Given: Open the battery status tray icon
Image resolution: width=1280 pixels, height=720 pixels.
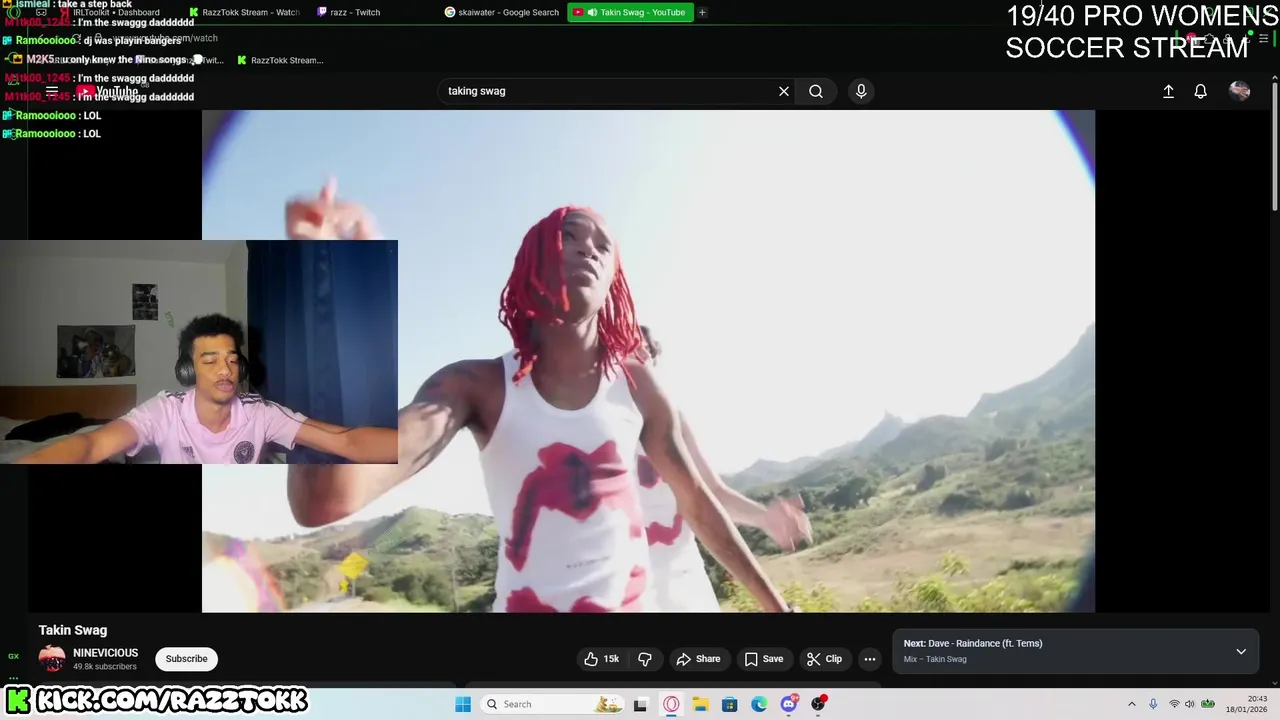Looking at the screenshot, I should click(1207, 704).
